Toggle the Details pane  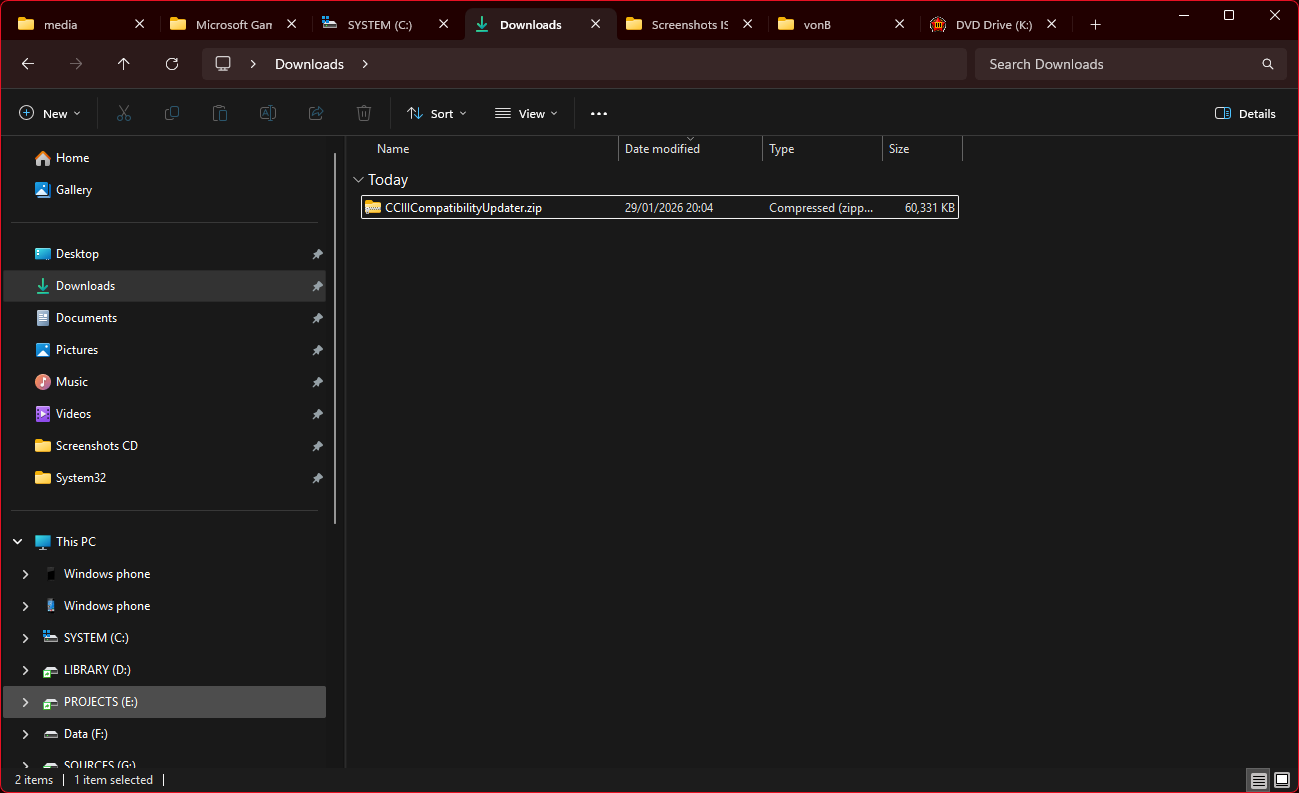[x=1245, y=114]
